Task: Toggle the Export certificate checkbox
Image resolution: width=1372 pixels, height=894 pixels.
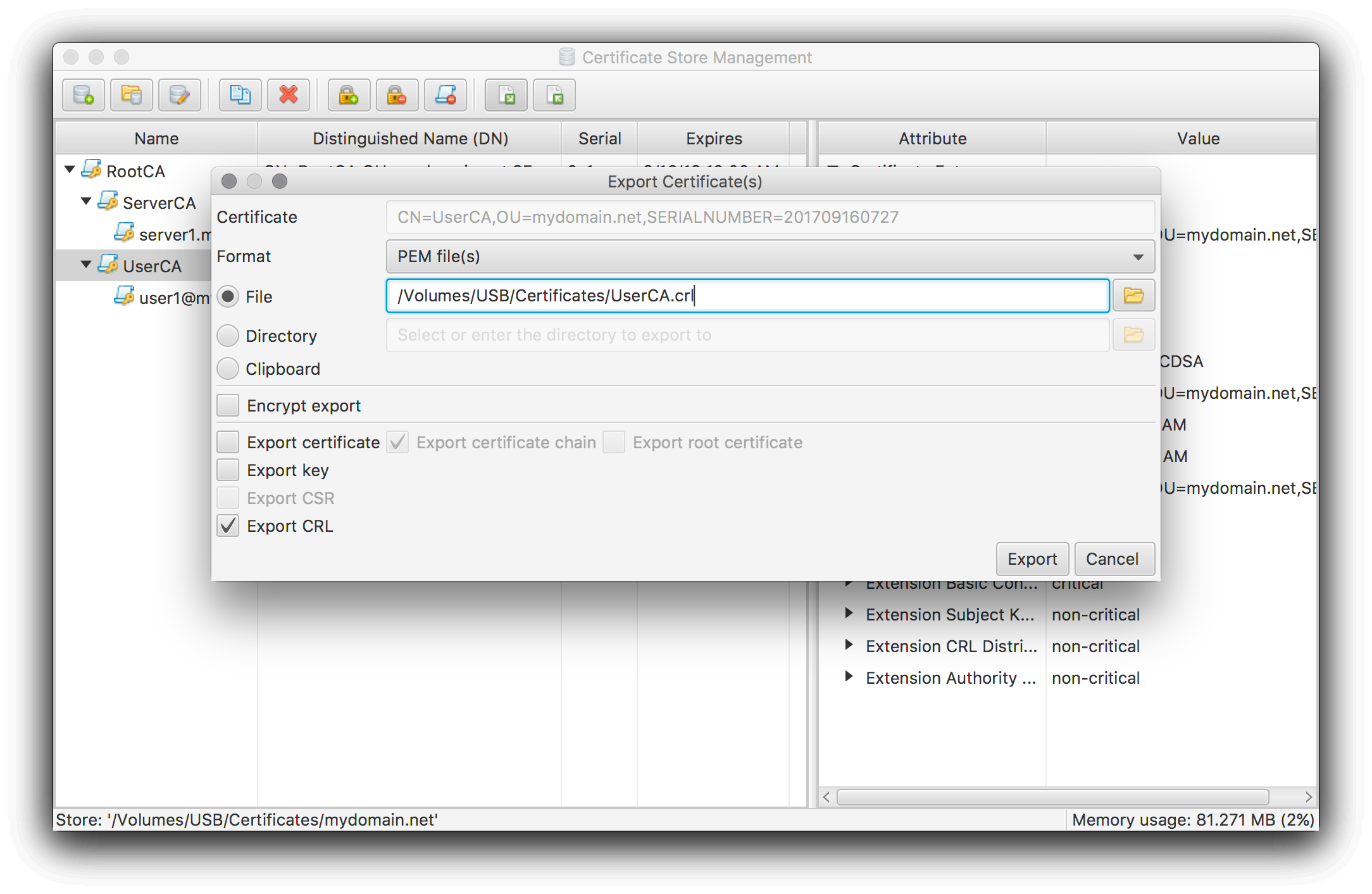Action: click(228, 442)
